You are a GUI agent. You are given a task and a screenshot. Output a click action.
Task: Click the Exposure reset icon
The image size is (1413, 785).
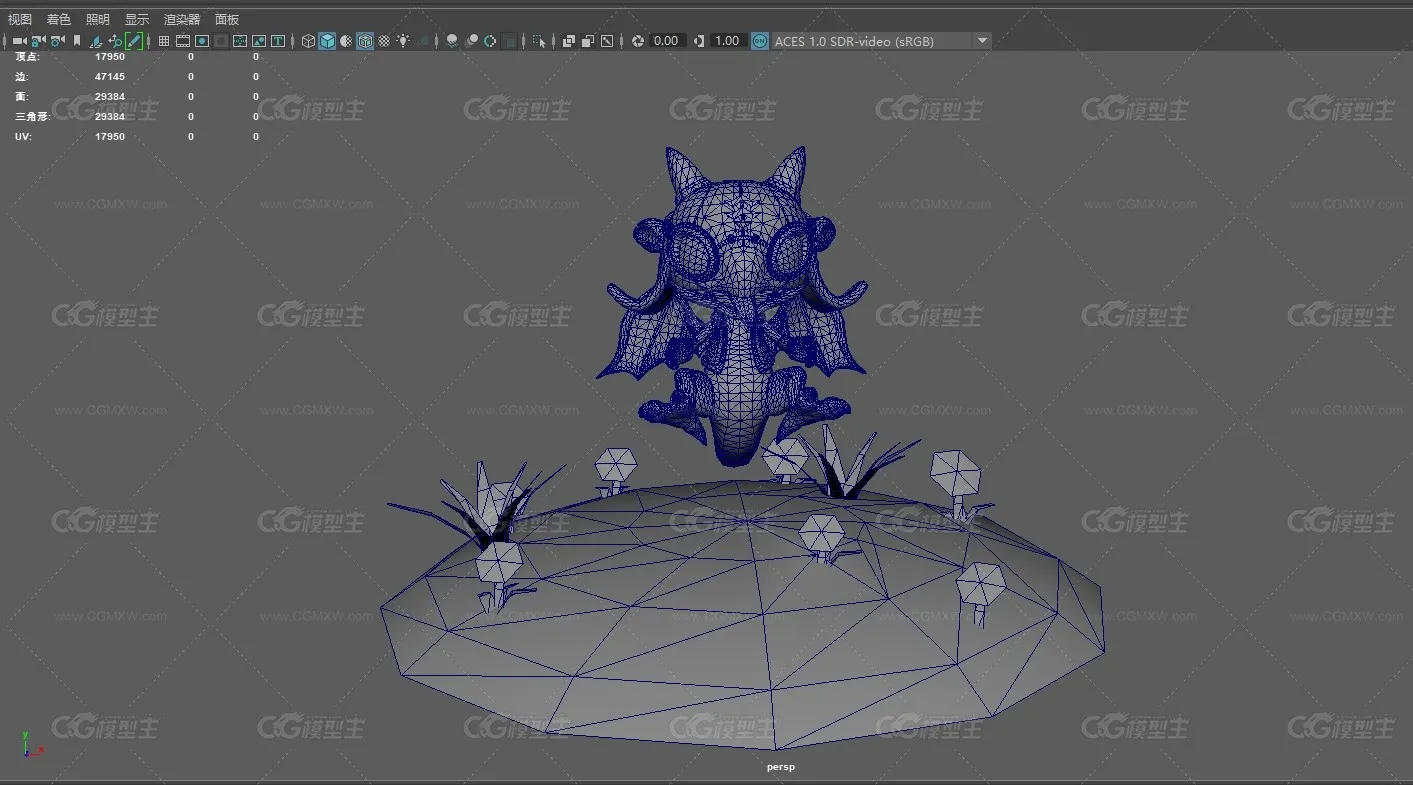(638, 41)
